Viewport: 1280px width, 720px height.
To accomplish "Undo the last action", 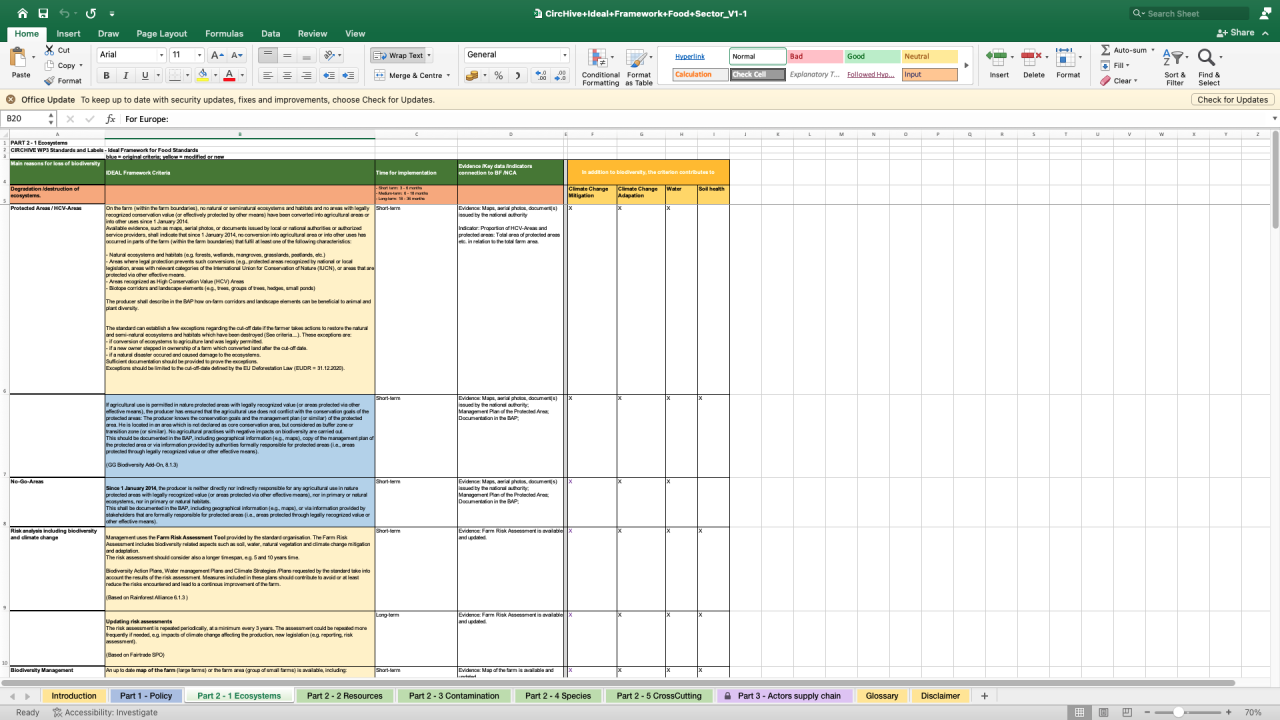I will tap(66, 14).
